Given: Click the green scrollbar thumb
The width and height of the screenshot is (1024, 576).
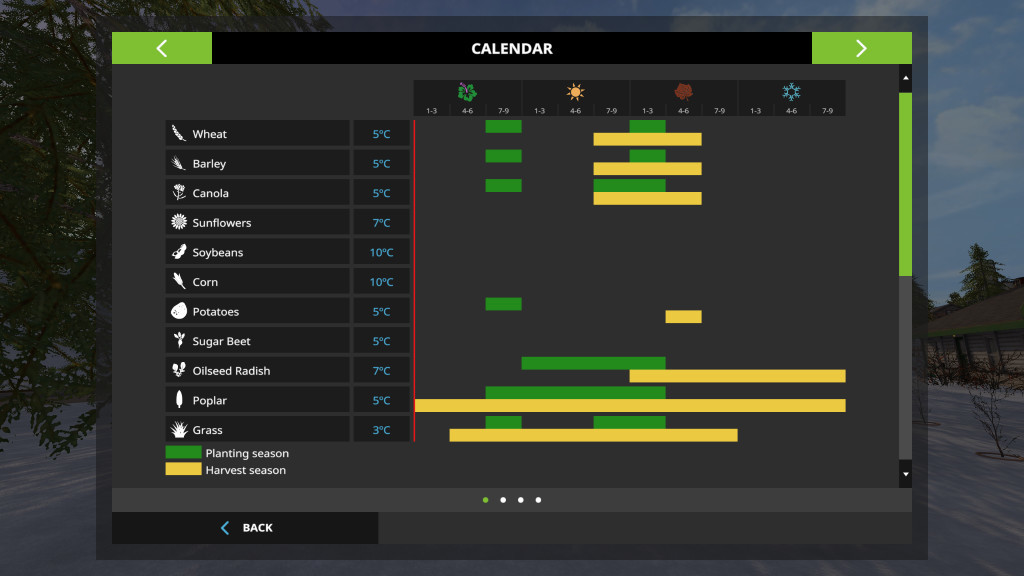Looking at the screenshot, I should click(905, 184).
